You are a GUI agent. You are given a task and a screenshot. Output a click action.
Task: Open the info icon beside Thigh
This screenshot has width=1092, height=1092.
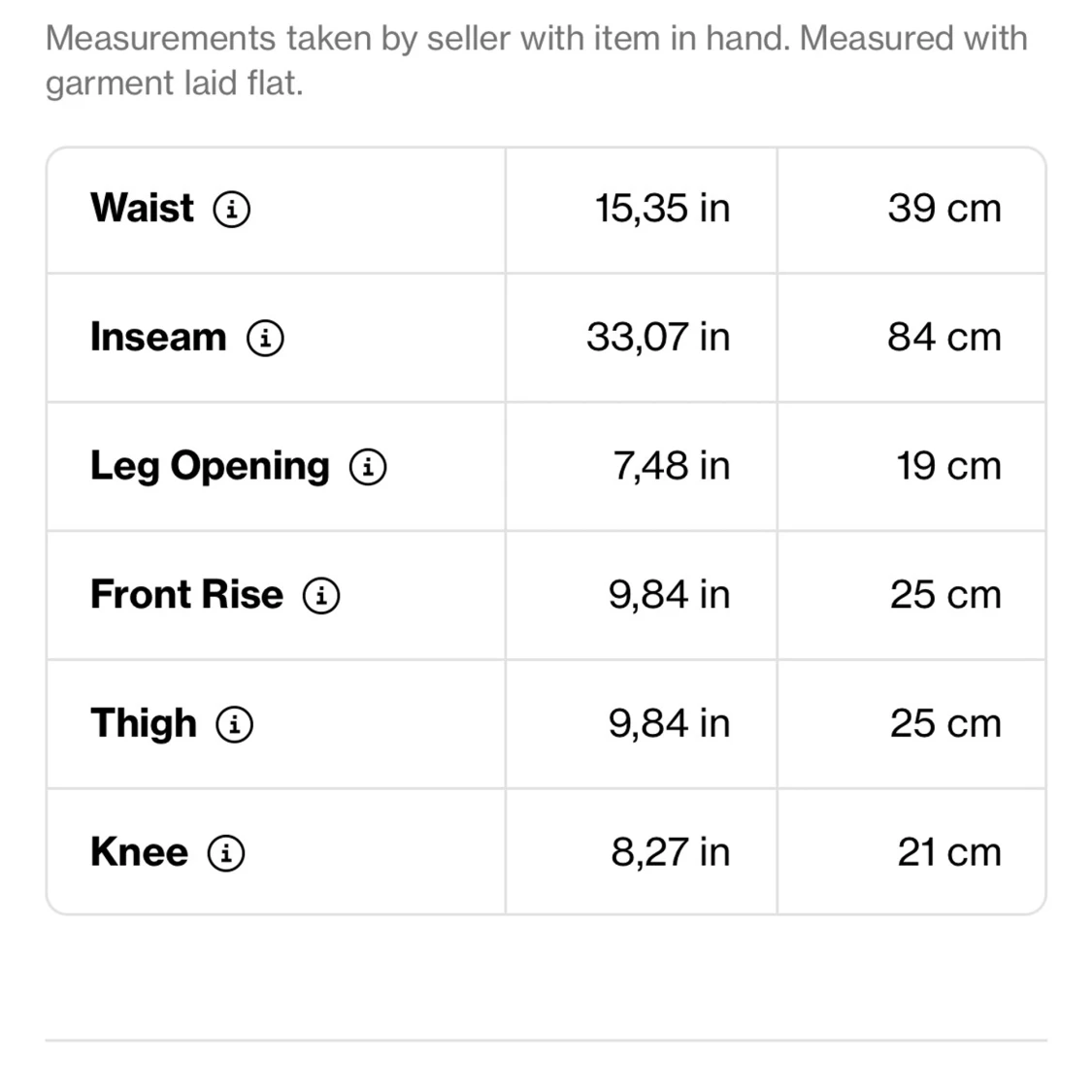[234, 724]
